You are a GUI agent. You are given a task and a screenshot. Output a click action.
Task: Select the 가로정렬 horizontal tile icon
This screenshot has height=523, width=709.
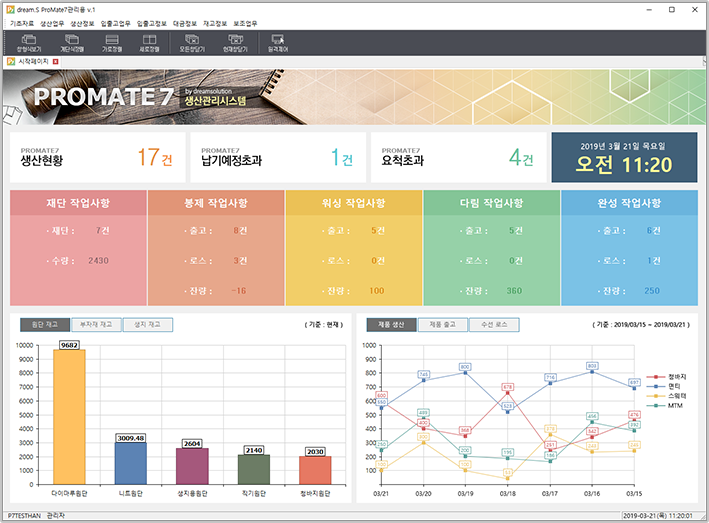[x=112, y=43]
